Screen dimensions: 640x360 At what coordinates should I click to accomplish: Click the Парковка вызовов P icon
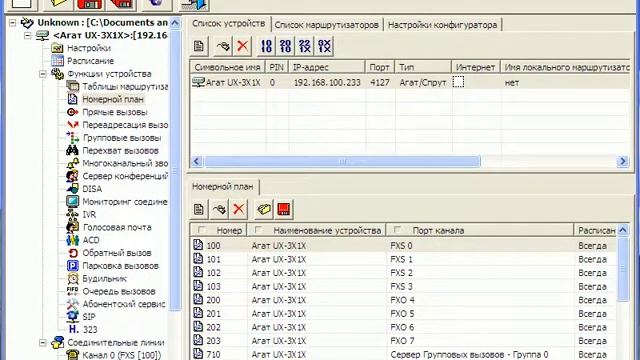72,266
